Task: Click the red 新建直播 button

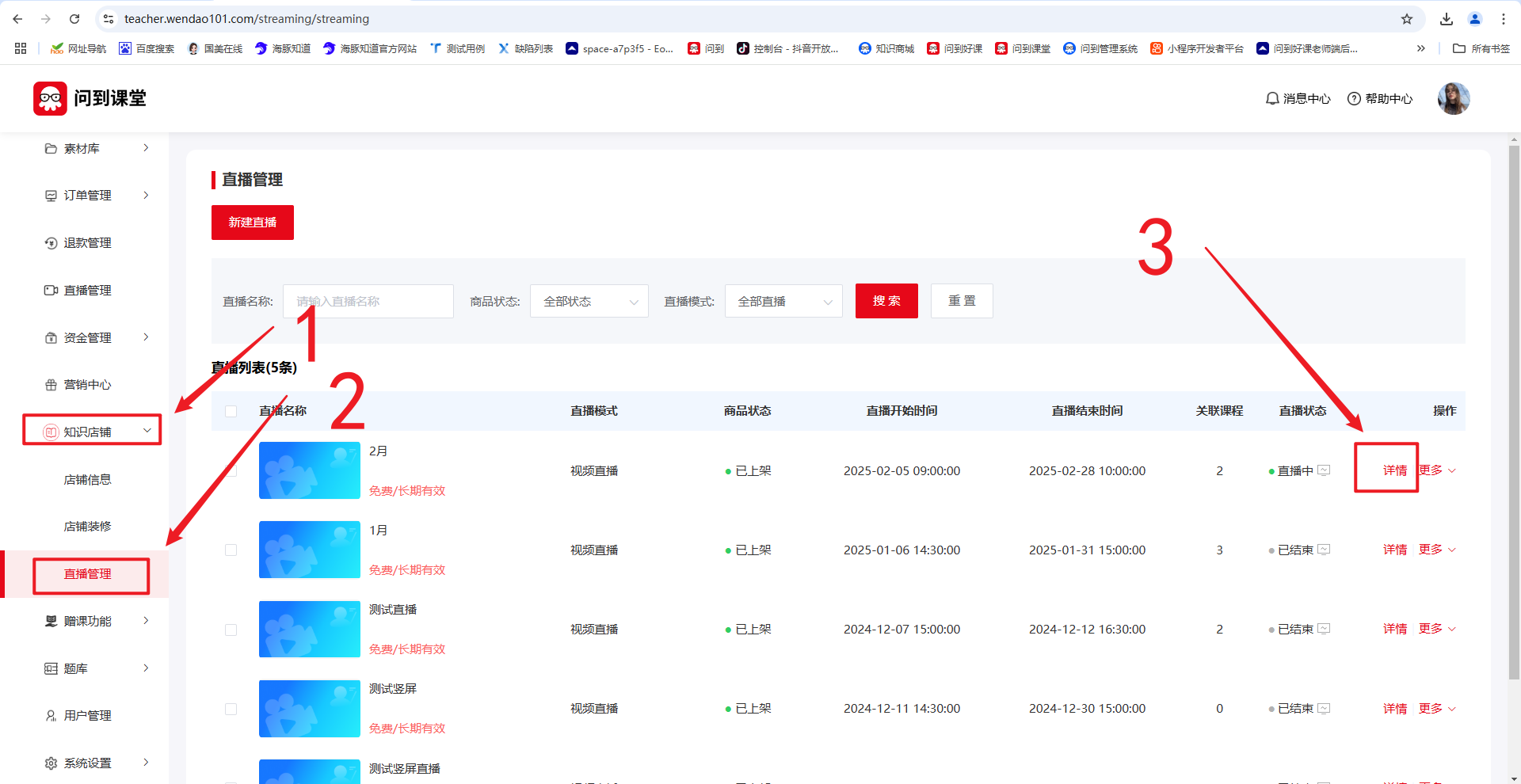Action: pos(252,223)
